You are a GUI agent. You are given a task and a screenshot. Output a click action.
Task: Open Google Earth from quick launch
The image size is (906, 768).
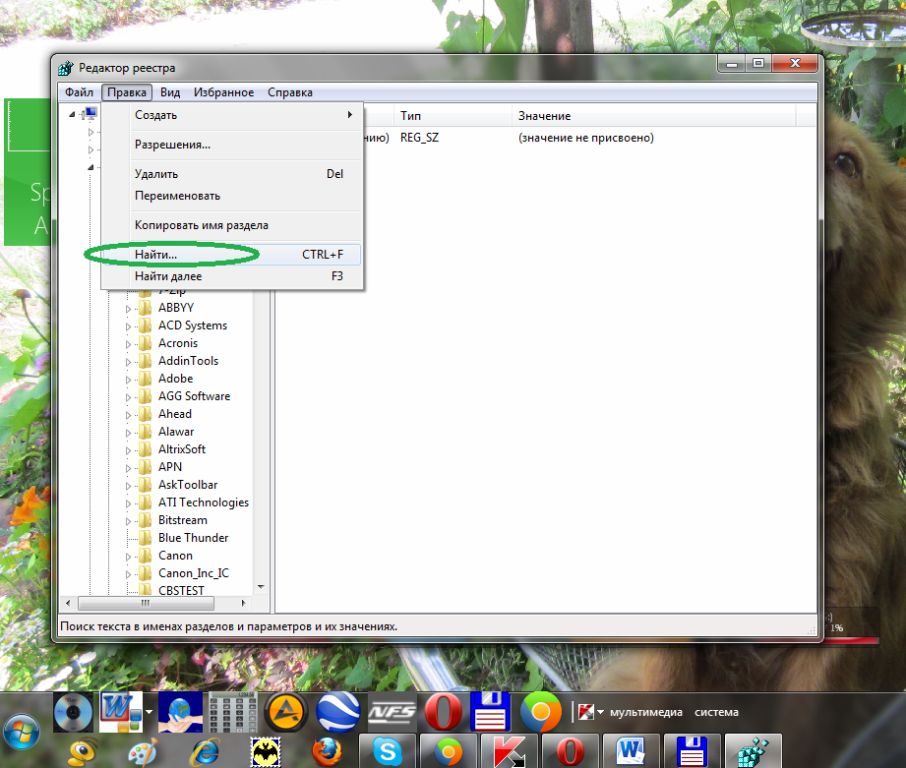pos(338,712)
